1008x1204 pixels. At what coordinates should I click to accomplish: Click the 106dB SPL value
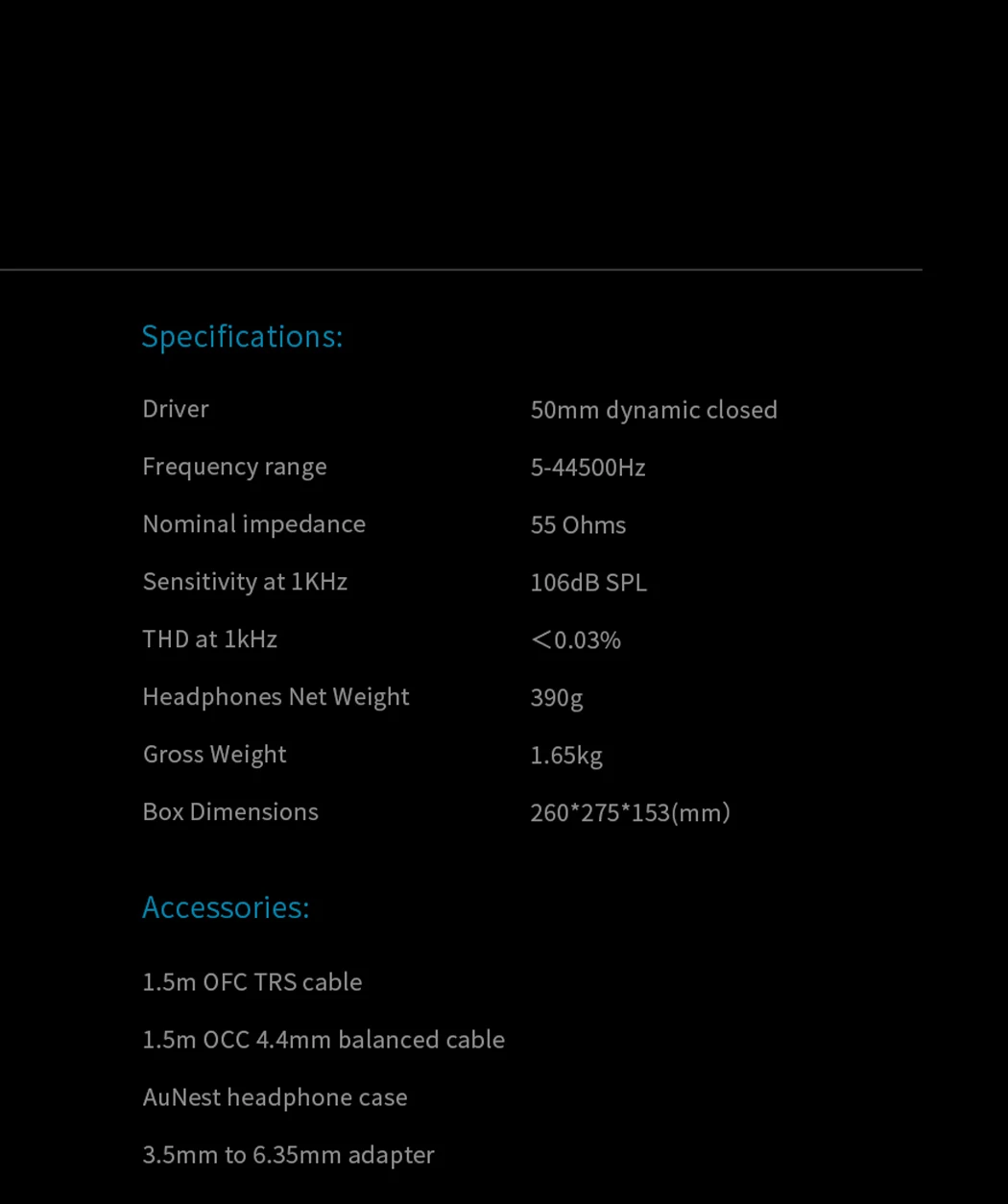coord(588,583)
